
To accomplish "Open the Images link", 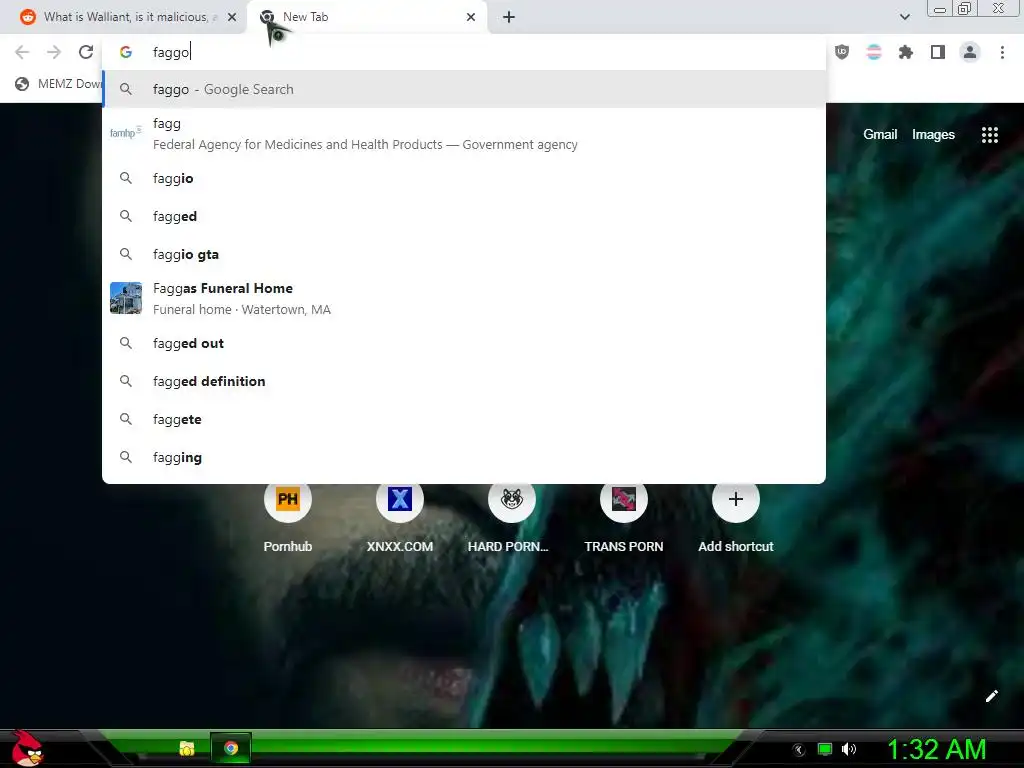I will (933, 135).
